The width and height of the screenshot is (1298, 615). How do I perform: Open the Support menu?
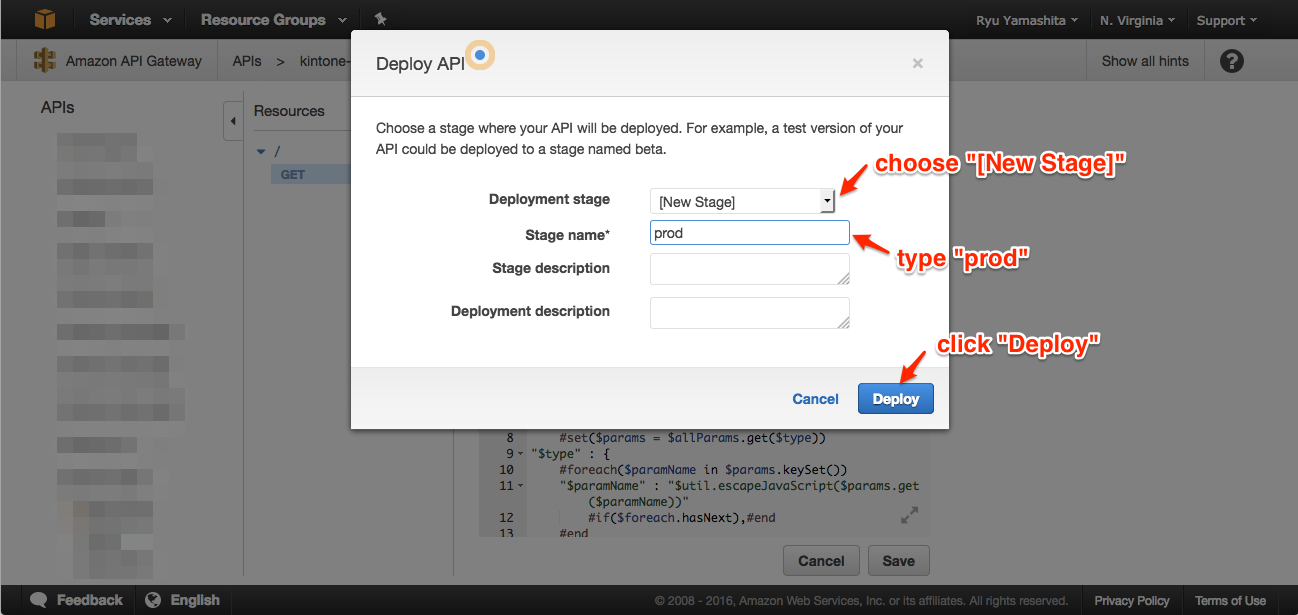pyautogui.click(x=1227, y=20)
